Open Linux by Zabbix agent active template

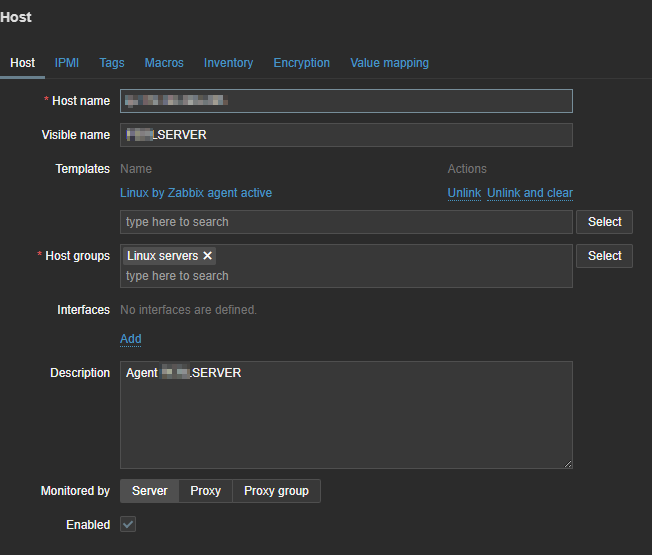click(x=196, y=193)
